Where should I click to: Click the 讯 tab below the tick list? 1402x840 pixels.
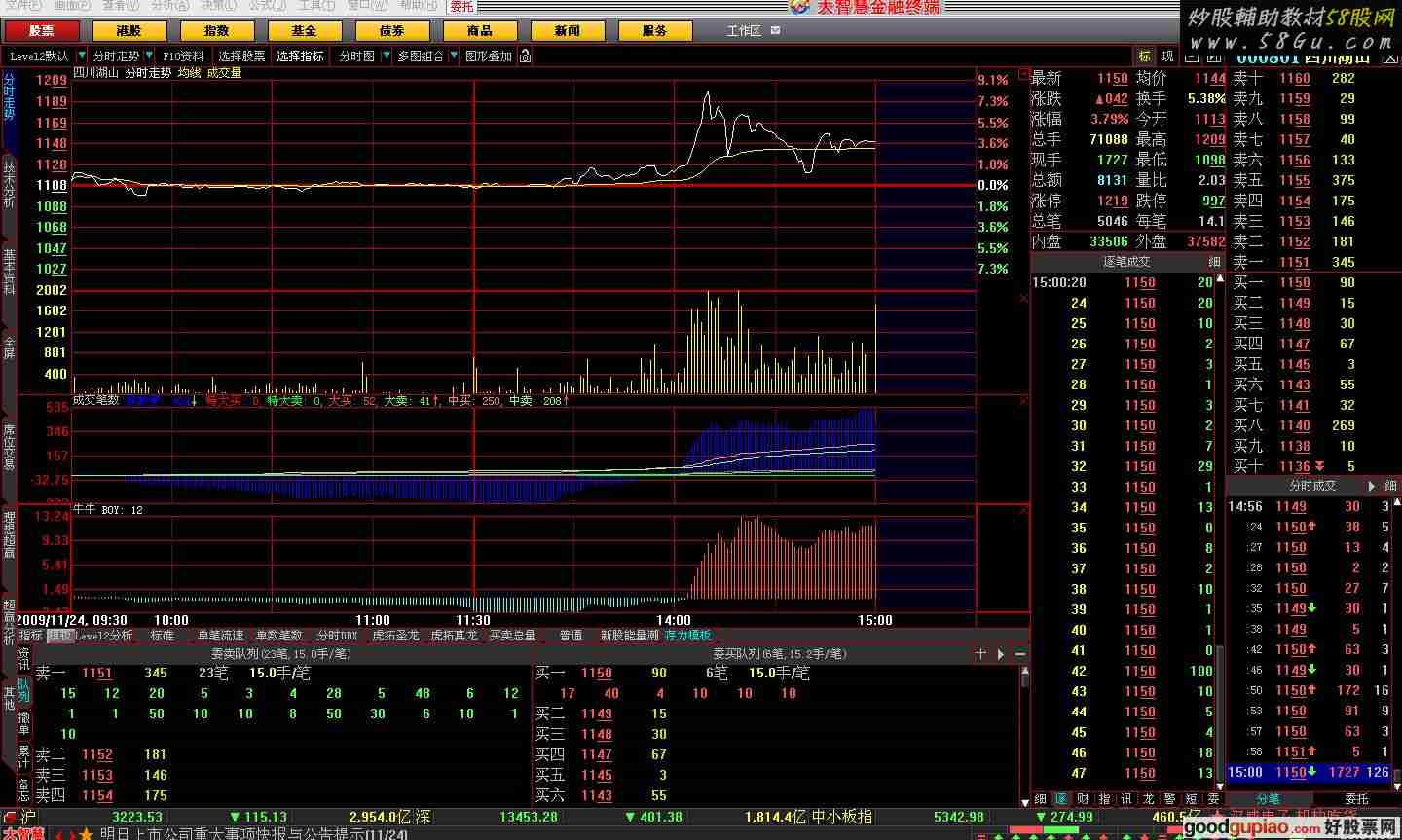1125,799
